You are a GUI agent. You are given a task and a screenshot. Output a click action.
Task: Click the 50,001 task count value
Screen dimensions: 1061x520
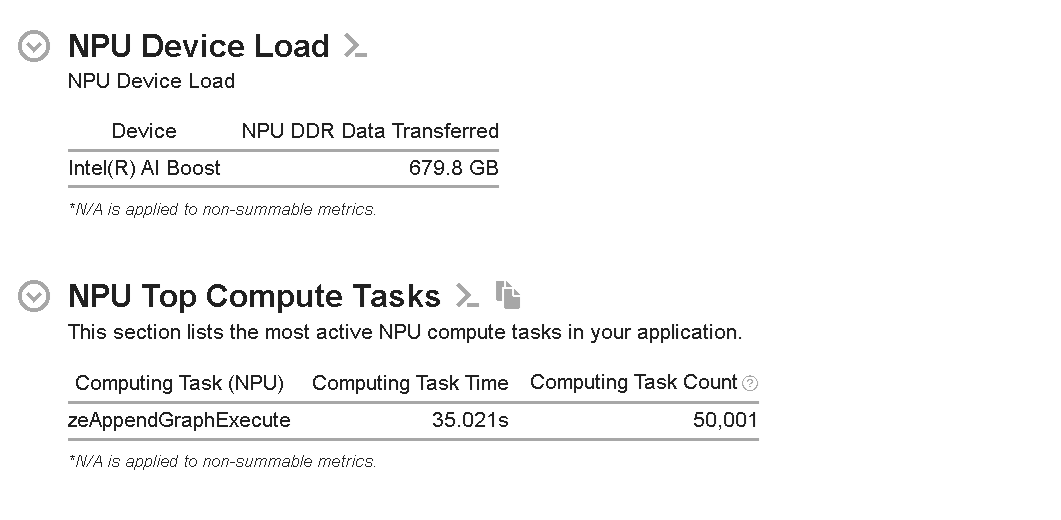point(725,420)
